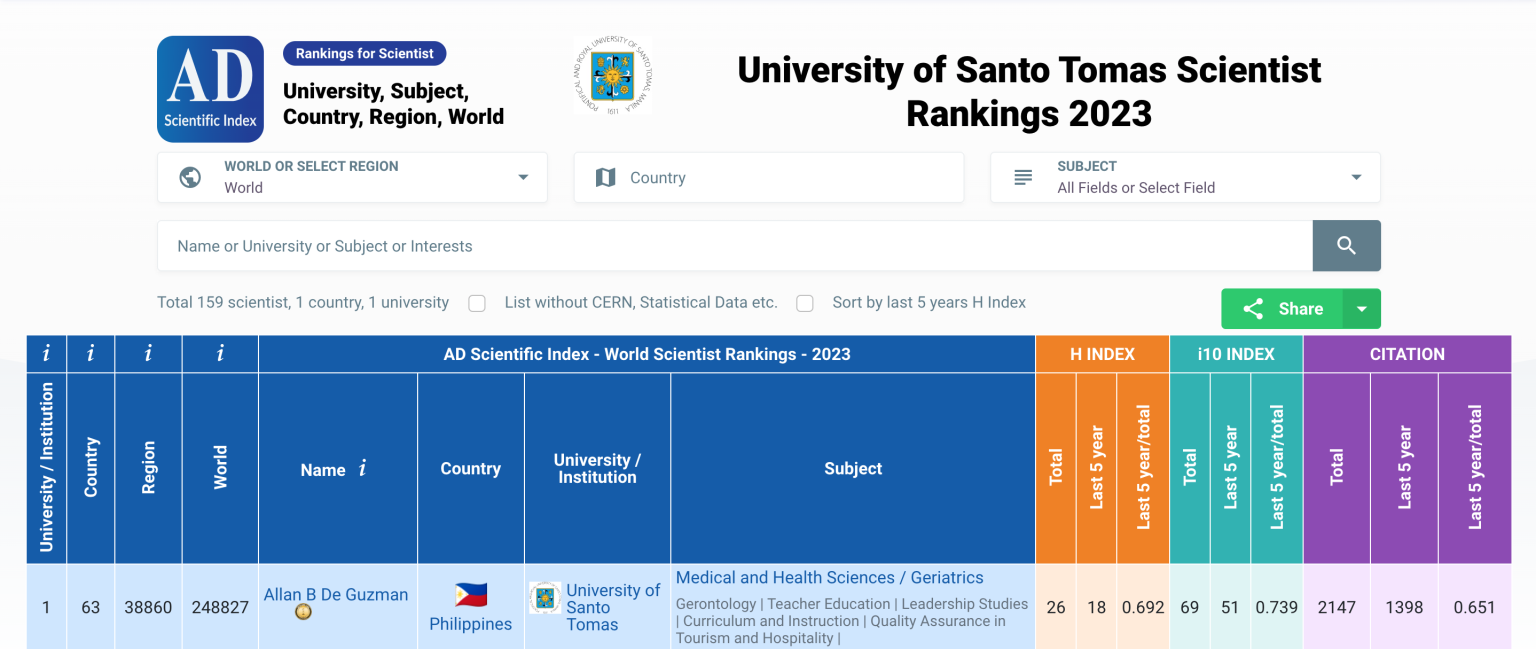Click info icon above University / Institution rank column
This screenshot has width=1536, height=649.
click(x=46, y=354)
